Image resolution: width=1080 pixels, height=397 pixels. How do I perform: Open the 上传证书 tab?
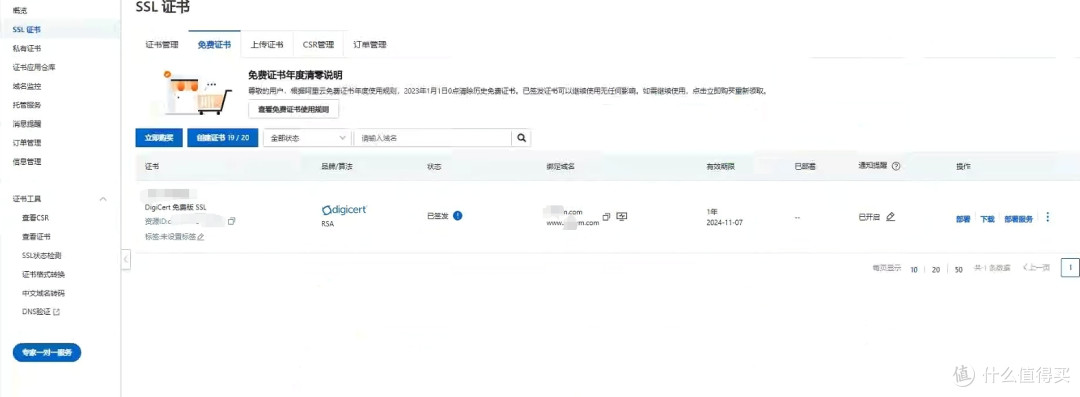point(267,45)
